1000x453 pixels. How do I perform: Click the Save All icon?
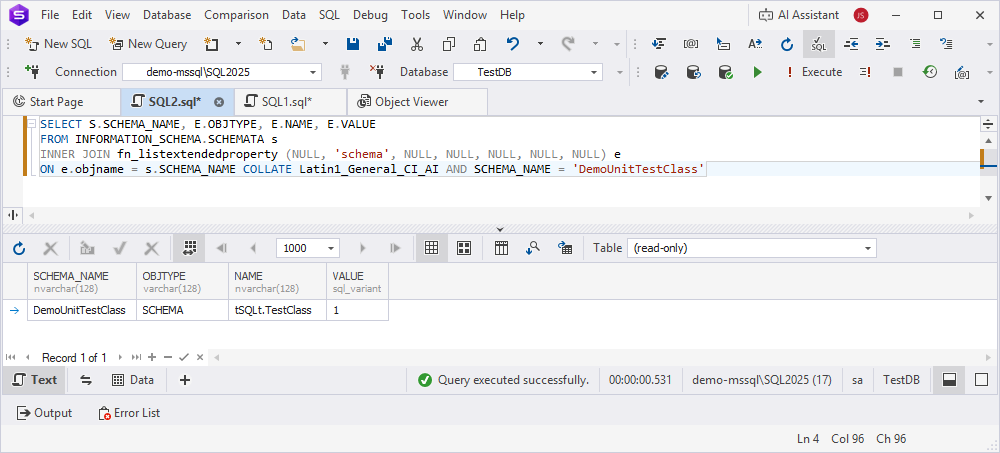[385, 44]
